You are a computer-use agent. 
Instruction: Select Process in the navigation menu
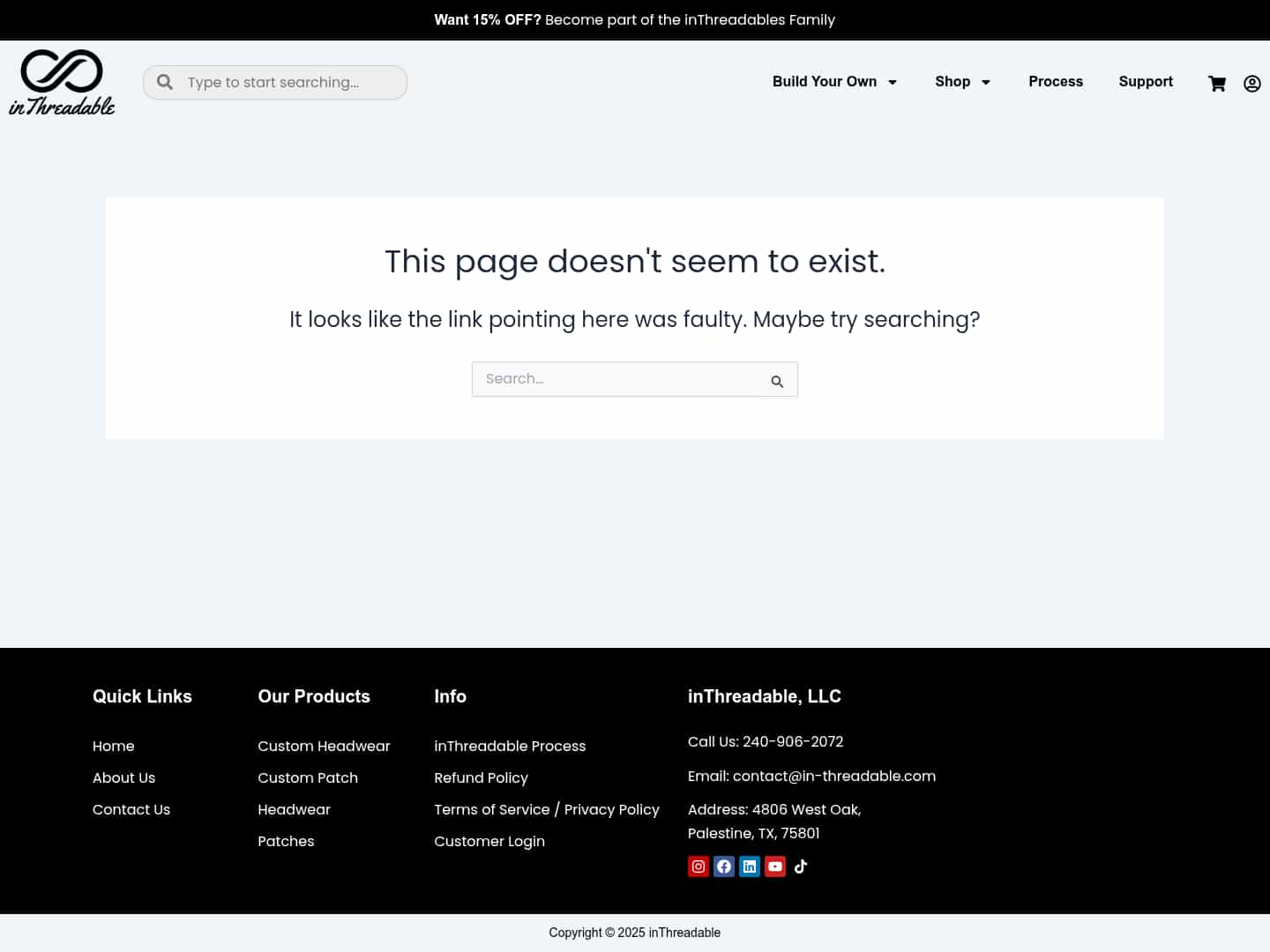coord(1056,82)
